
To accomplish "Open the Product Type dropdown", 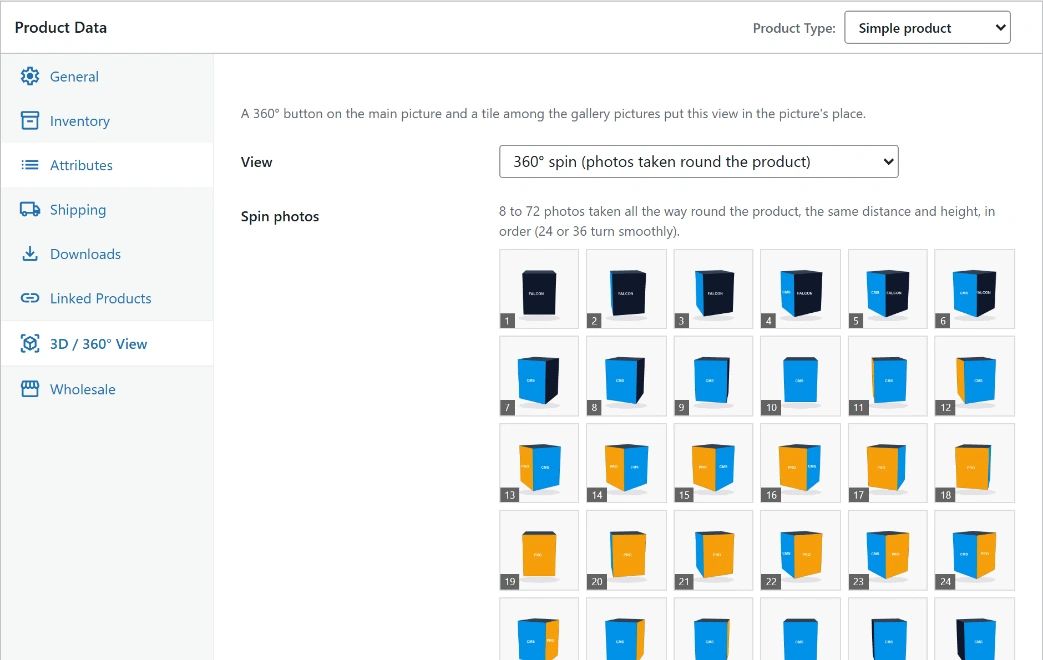I will [x=927, y=28].
